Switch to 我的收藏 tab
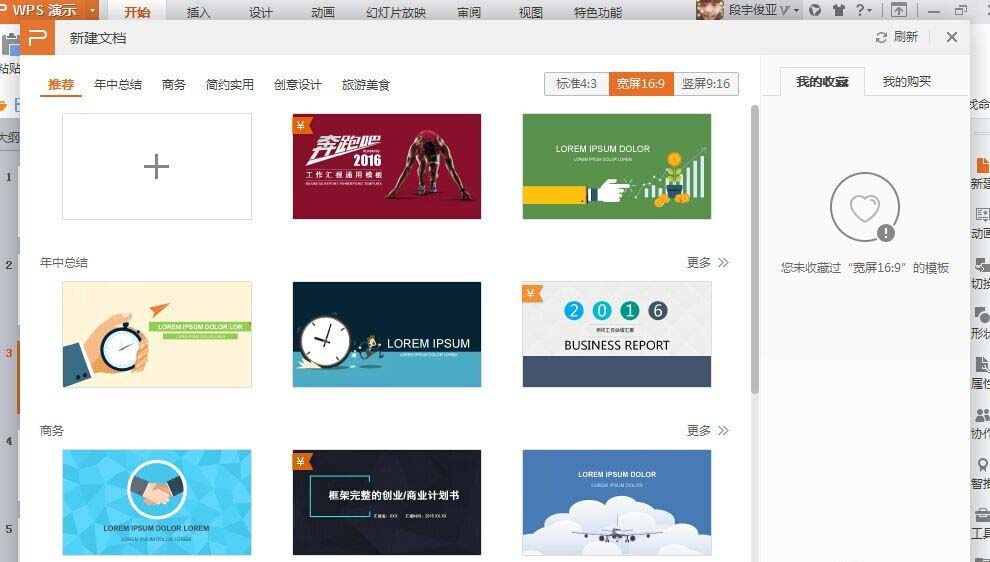 coord(822,81)
